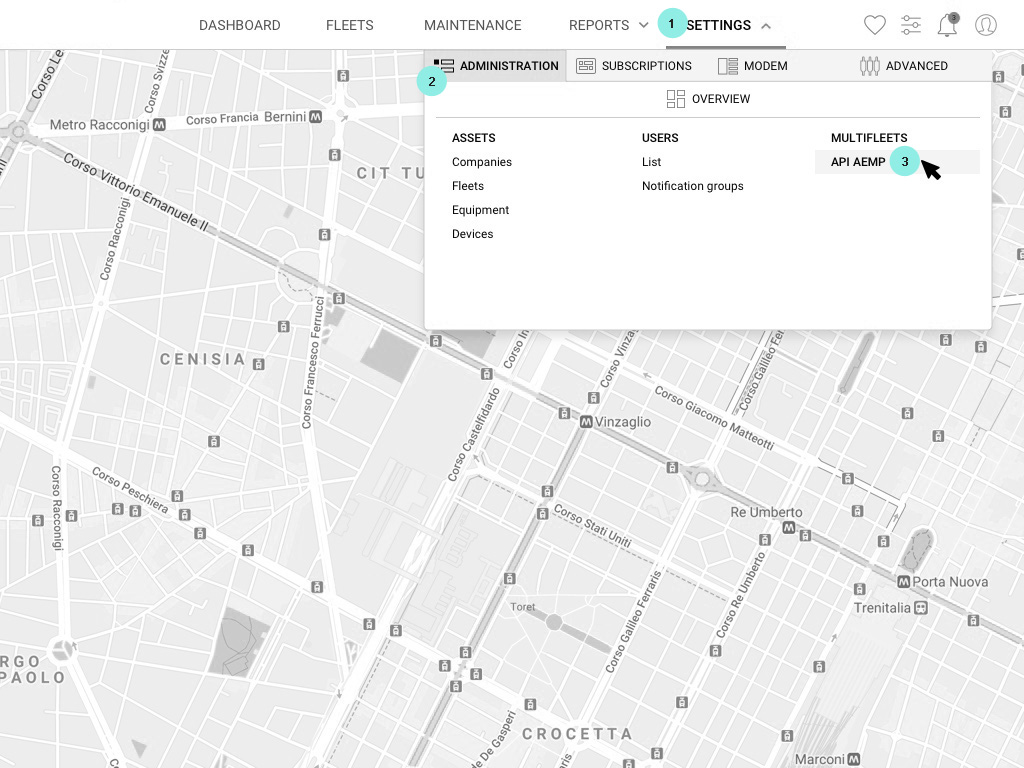Open Equipment under Assets
Screen dimensions: 1024x768
pos(480,210)
